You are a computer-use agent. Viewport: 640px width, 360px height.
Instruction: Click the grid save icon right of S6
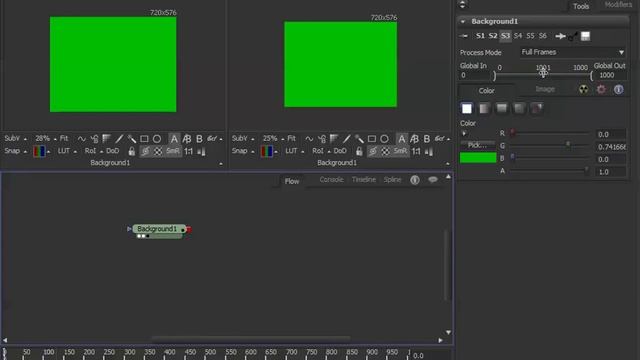pos(585,36)
